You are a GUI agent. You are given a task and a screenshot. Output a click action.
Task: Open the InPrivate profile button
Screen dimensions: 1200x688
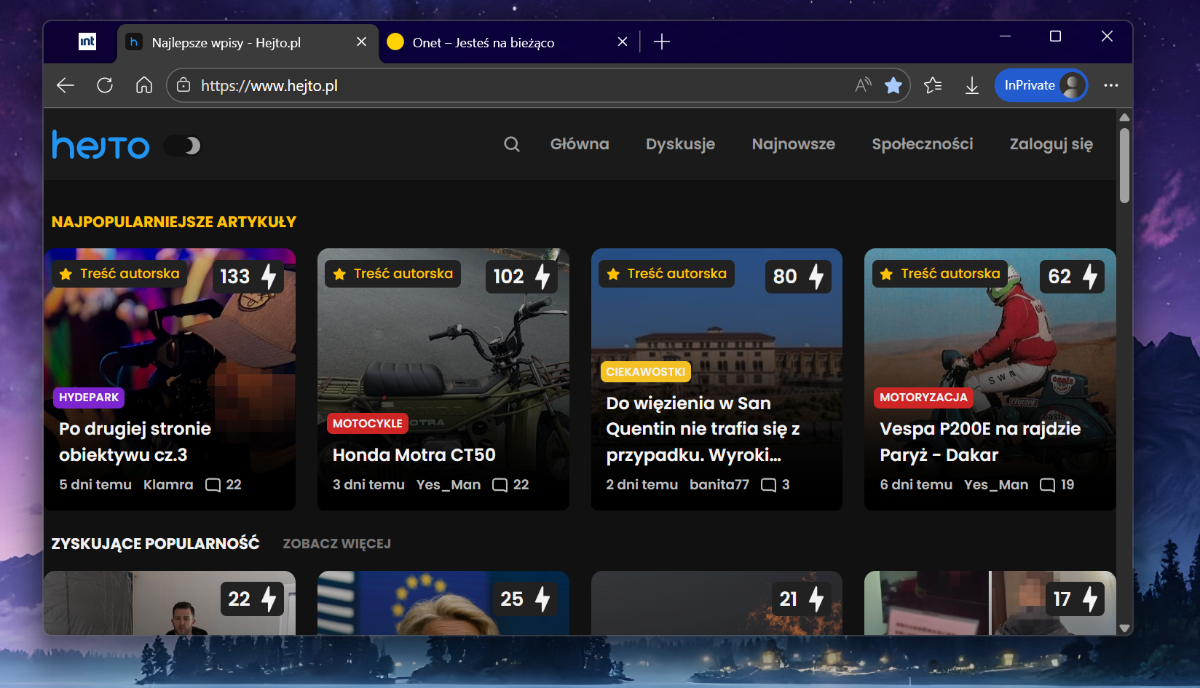[x=1040, y=86]
